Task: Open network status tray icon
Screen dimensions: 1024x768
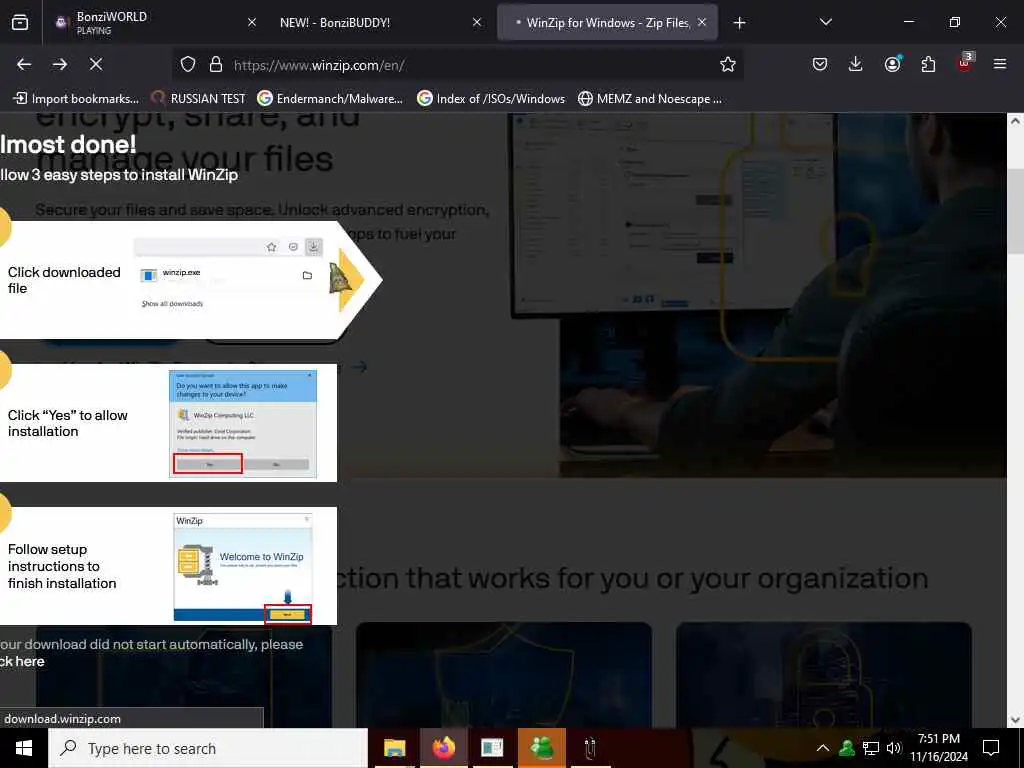Action: pyautogui.click(x=871, y=748)
